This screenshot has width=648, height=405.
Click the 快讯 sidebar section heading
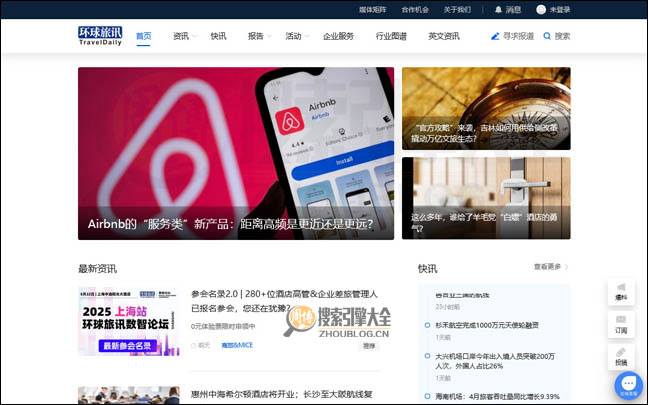coord(427,269)
